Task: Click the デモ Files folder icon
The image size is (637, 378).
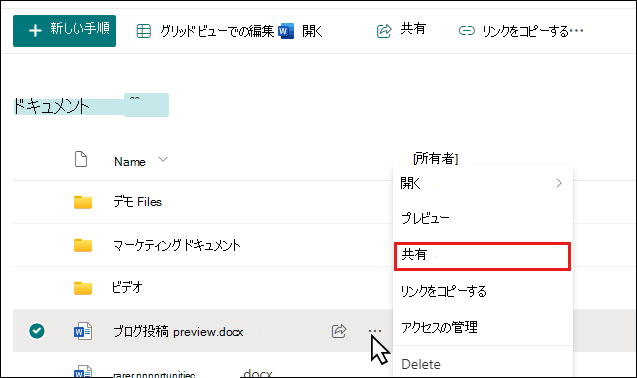Action: coord(83,202)
